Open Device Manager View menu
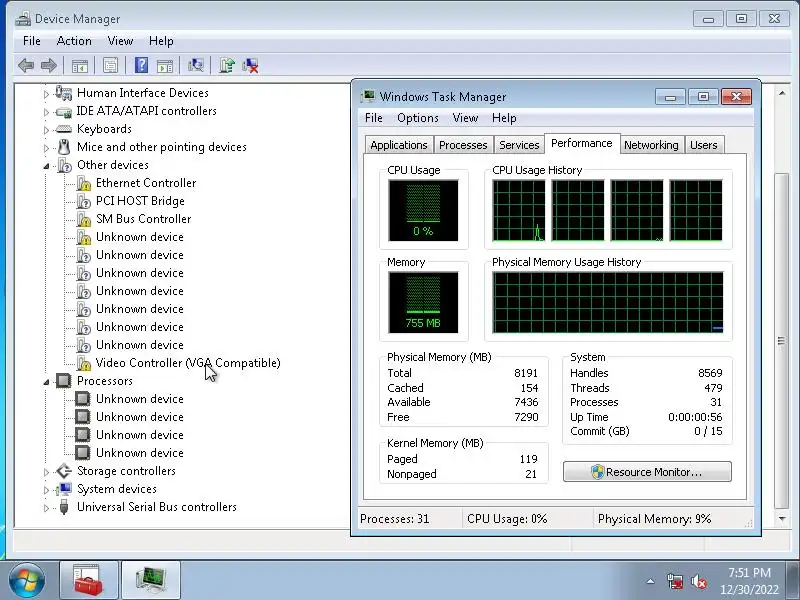This screenshot has height=600, width=800. pyautogui.click(x=120, y=41)
